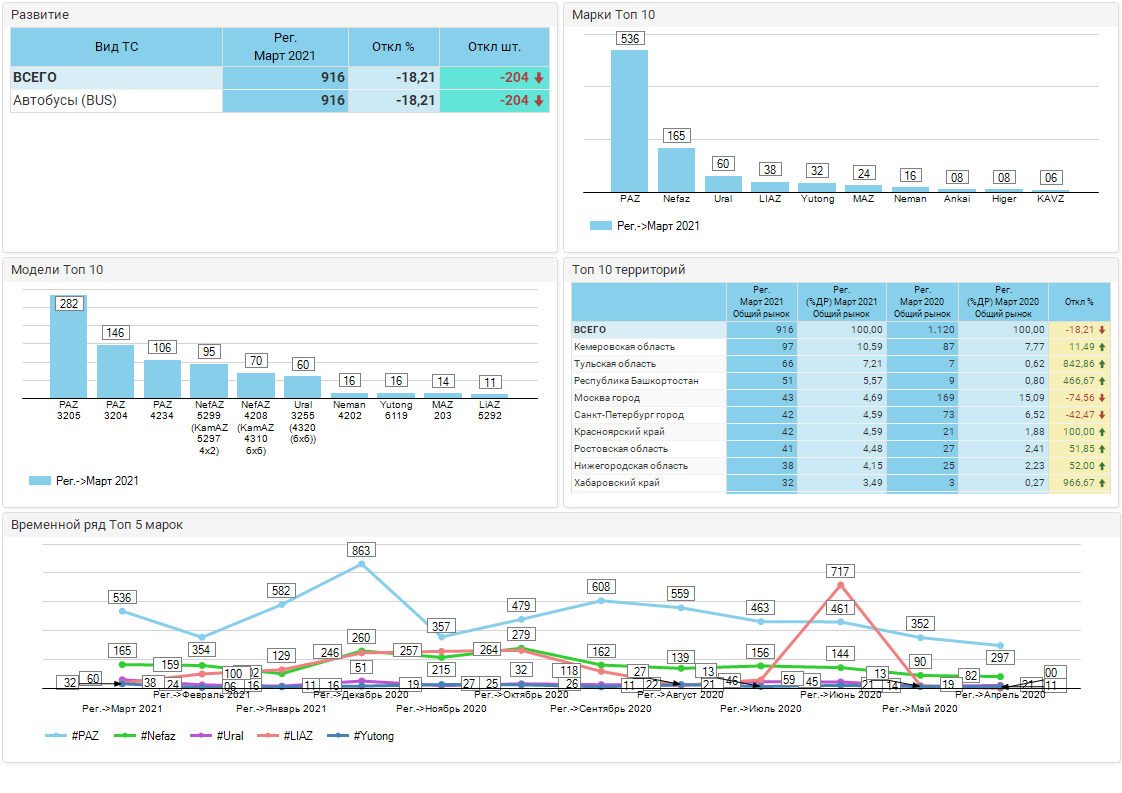Viewport: 1122px width, 793px height.
Task: Click the PAZ 3205 bar in Модели Топ 10
Action: click(69, 350)
